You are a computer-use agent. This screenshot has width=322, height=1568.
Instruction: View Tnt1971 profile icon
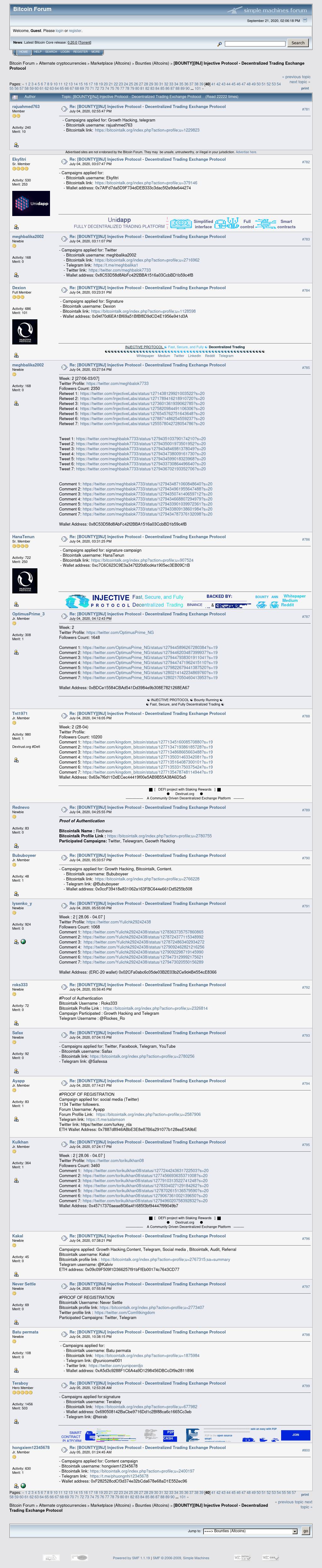coord(16,760)
